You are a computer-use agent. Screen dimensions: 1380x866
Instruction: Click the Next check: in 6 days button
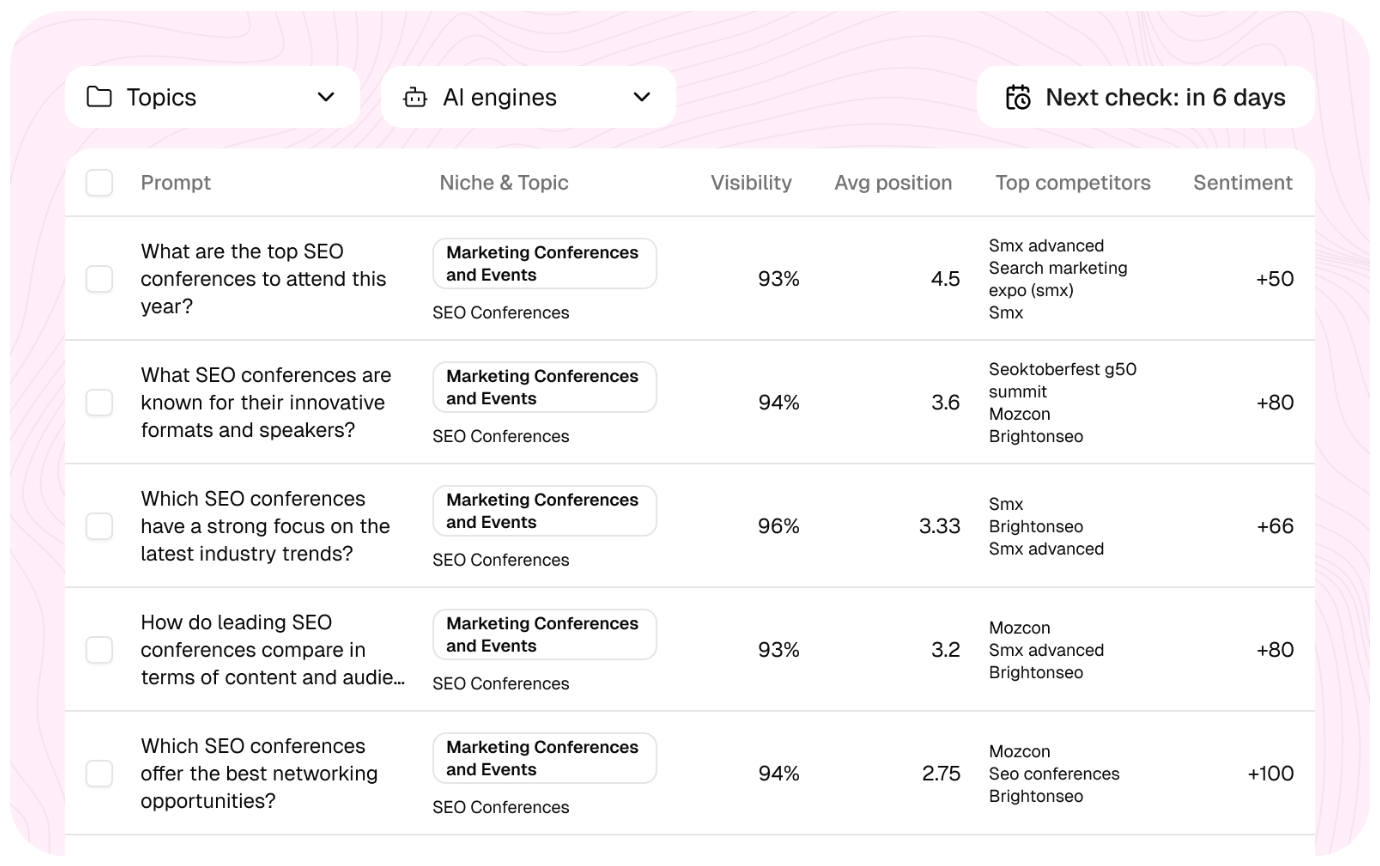coord(1146,97)
